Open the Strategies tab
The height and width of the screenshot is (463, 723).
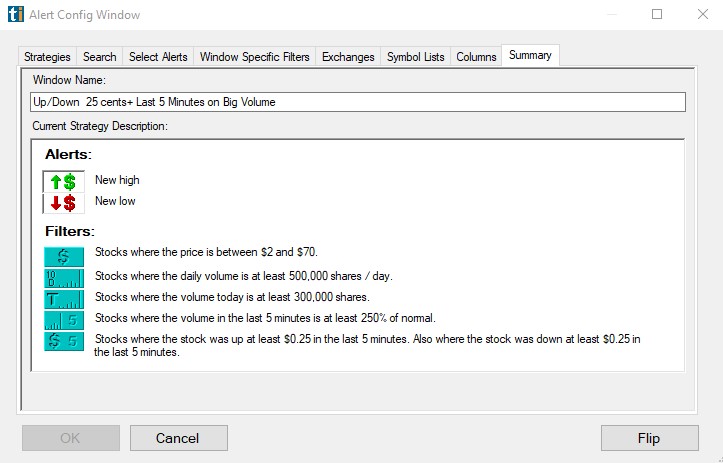(47, 57)
